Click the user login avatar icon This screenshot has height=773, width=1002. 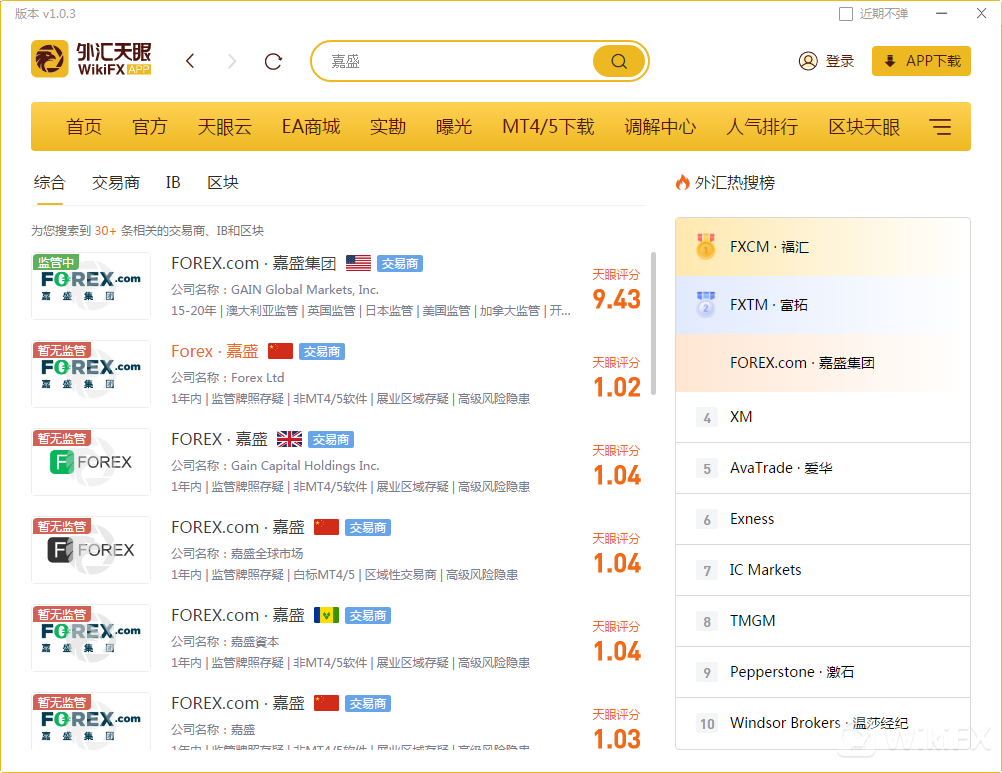[x=808, y=61]
